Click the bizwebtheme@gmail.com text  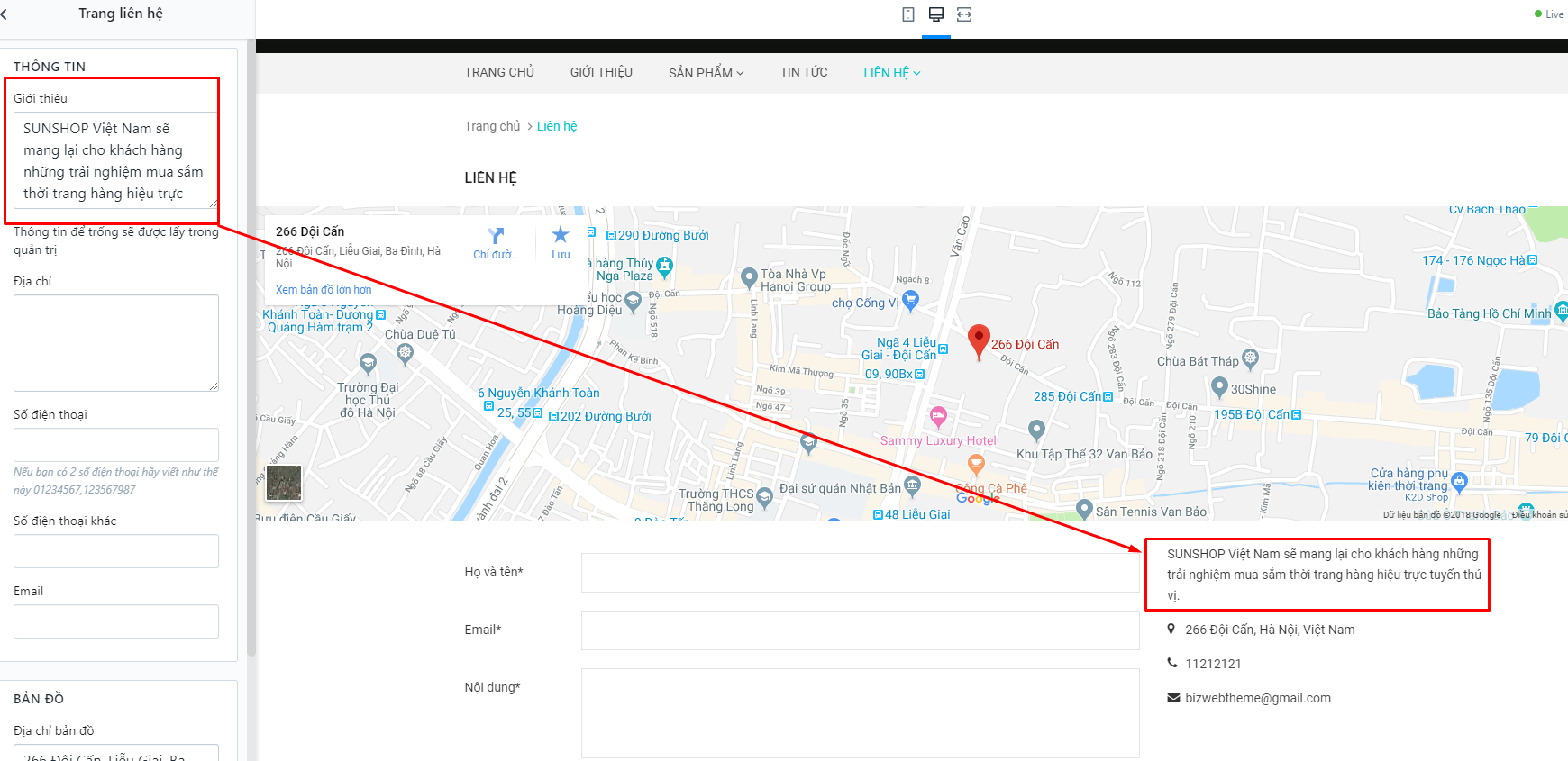click(x=1258, y=698)
